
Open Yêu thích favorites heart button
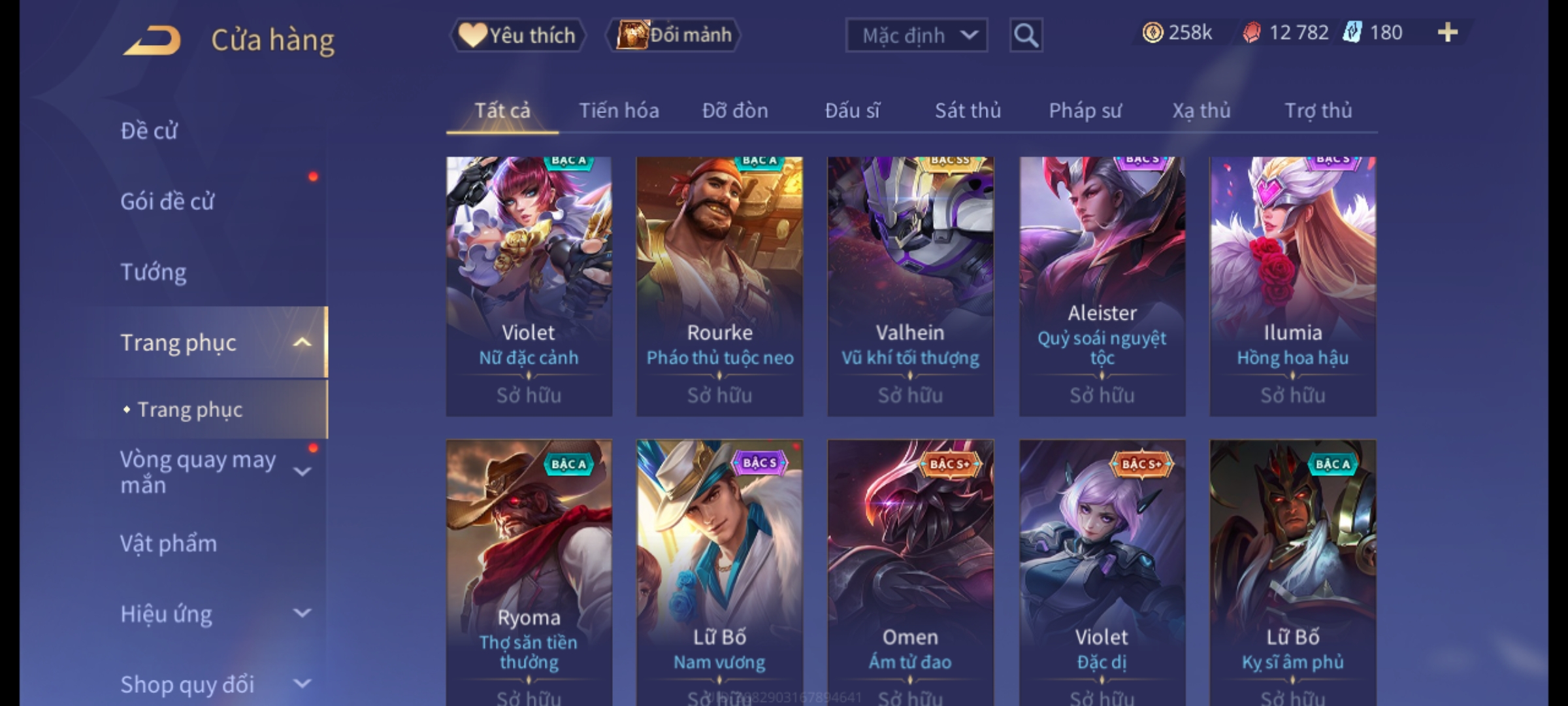517,35
